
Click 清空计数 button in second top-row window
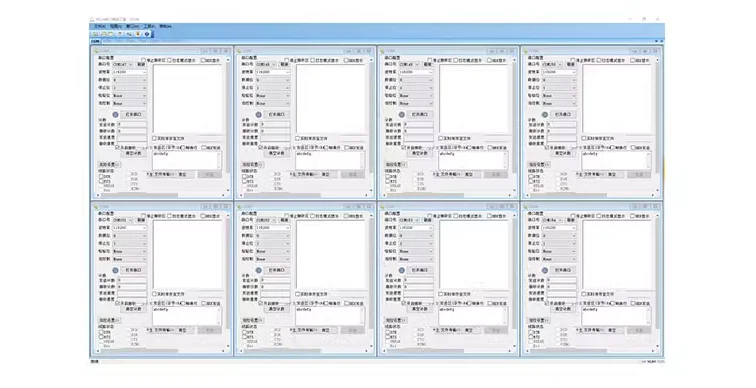276,153
